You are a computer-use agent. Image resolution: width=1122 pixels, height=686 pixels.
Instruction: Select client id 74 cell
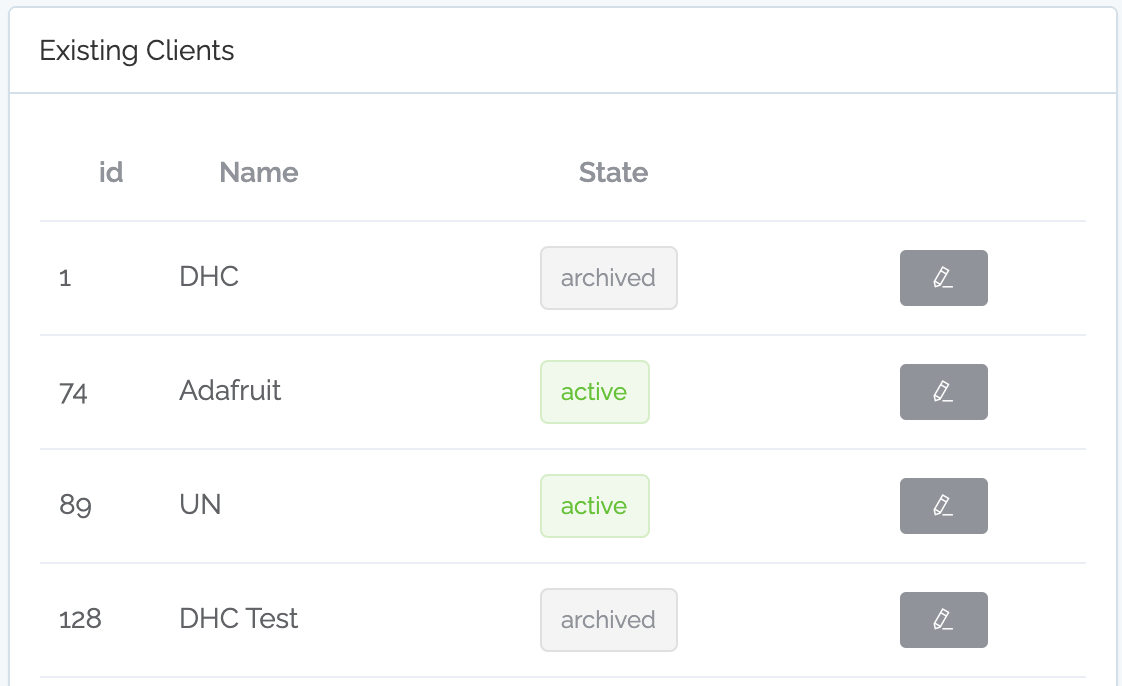[73, 392]
